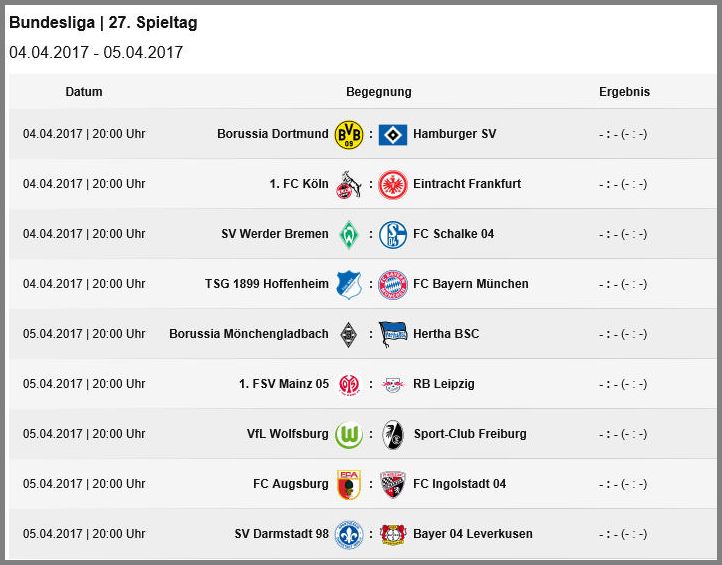The height and width of the screenshot is (565, 722).
Task: Click the Bayer 04 Leverkusen crest
Action: pos(393,534)
